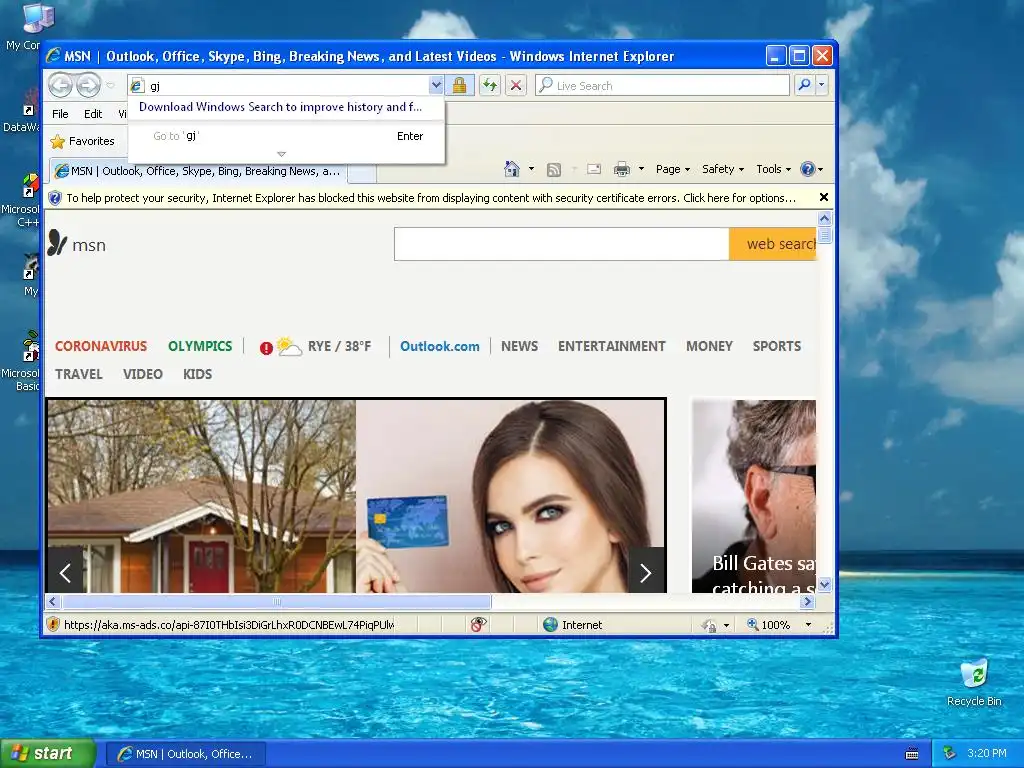Image resolution: width=1024 pixels, height=768 pixels.
Task: Click the Print icon
Action: [x=622, y=170]
